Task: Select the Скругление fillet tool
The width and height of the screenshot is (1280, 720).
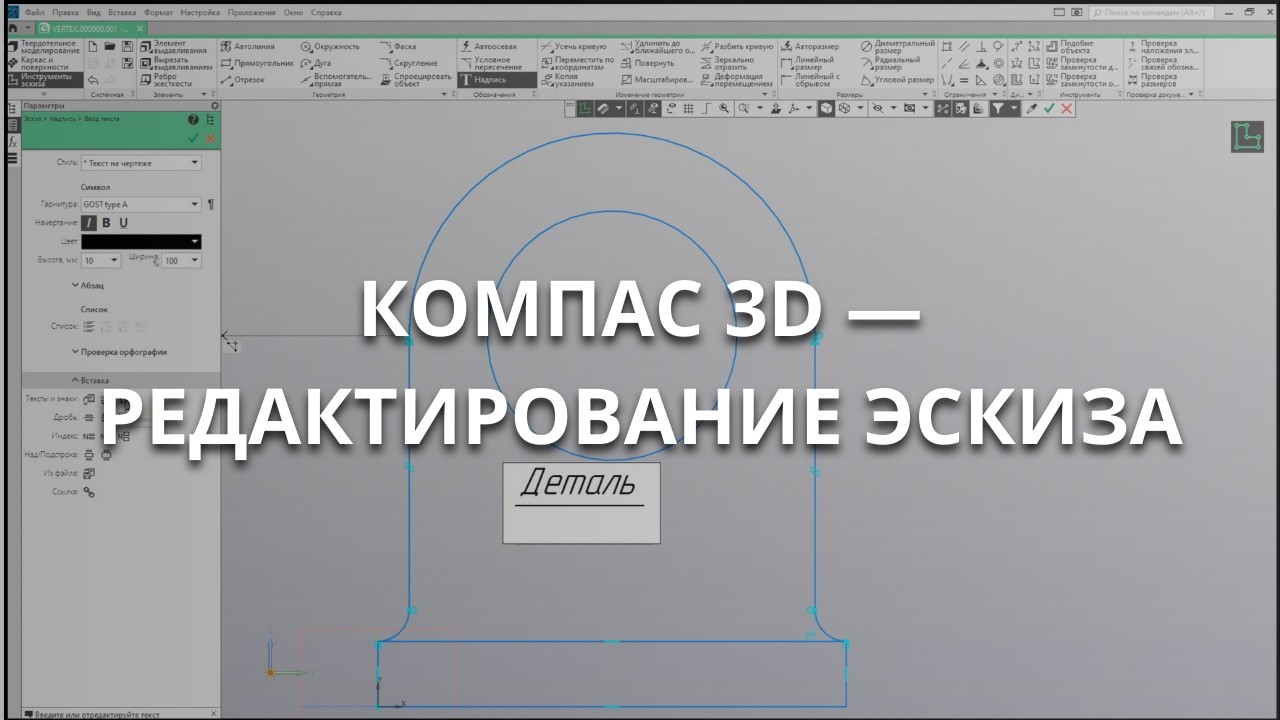Action: 409,63
